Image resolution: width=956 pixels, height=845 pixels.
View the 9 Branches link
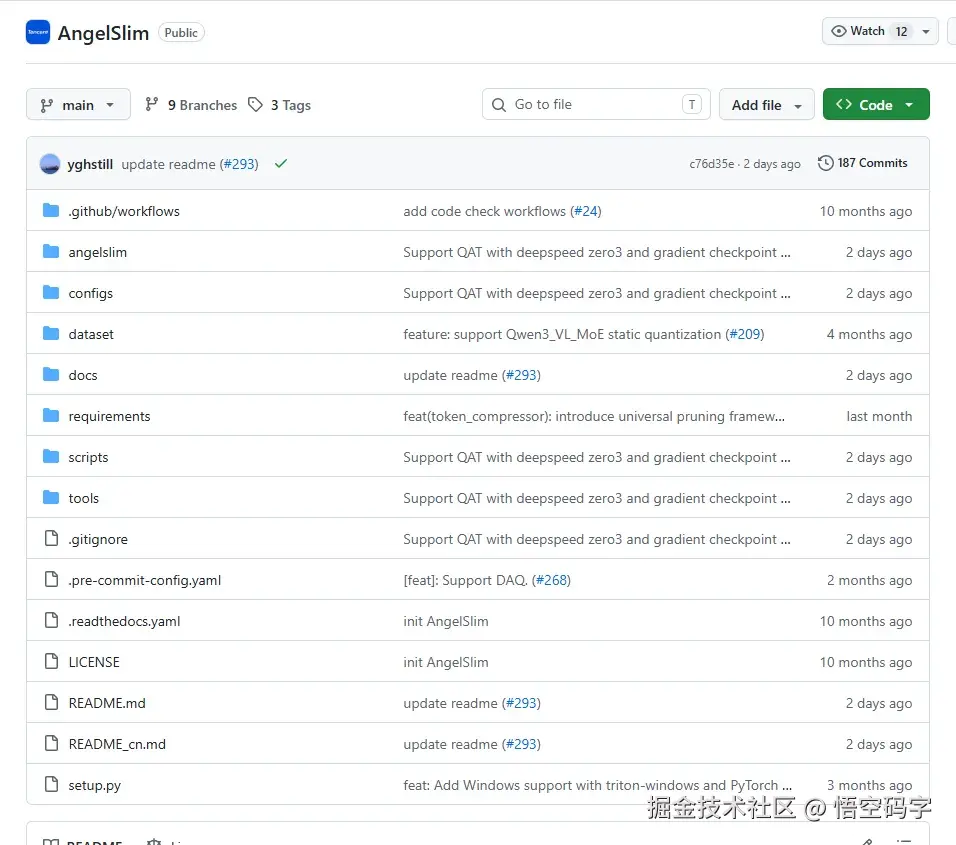pyautogui.click(x=202, y=105)
